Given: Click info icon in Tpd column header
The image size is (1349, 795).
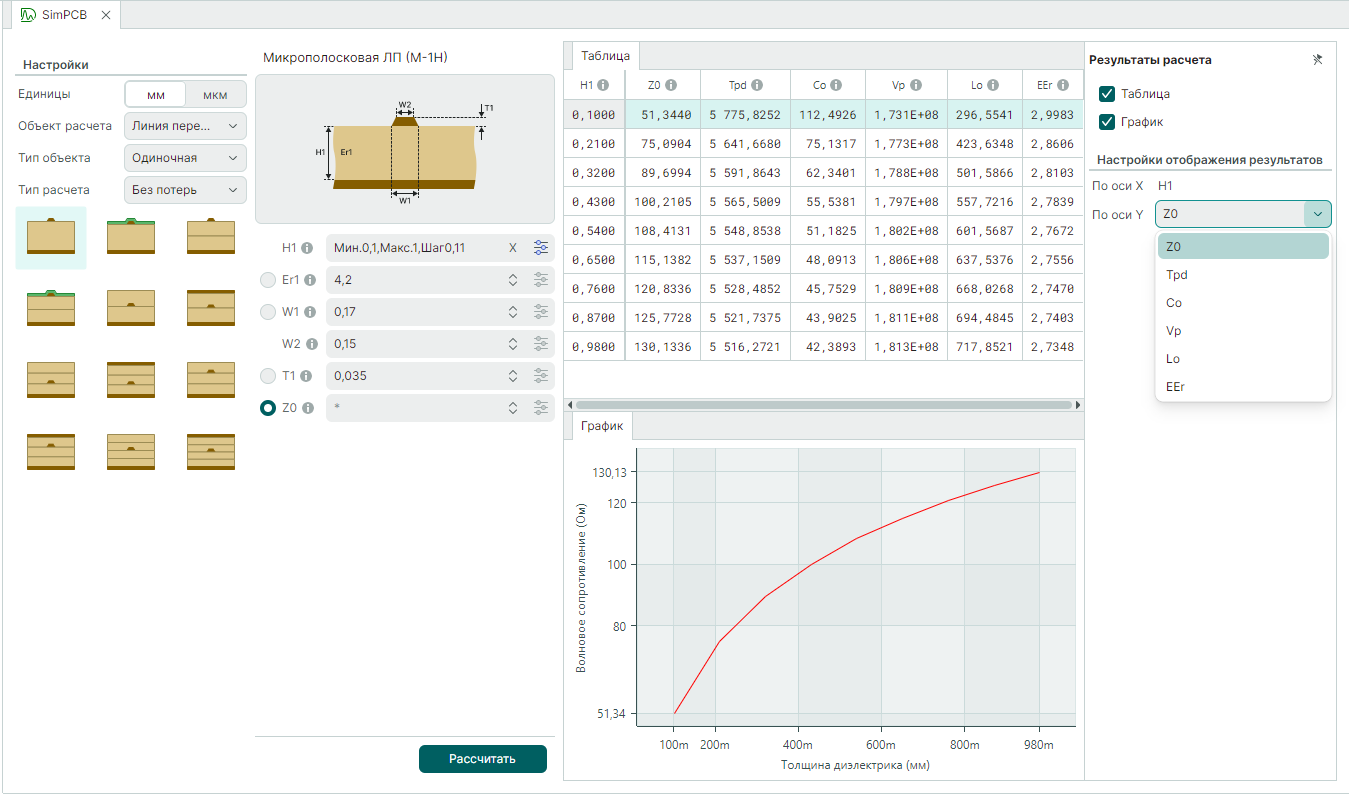Looking at the screenshot, I should click(757, 85).
